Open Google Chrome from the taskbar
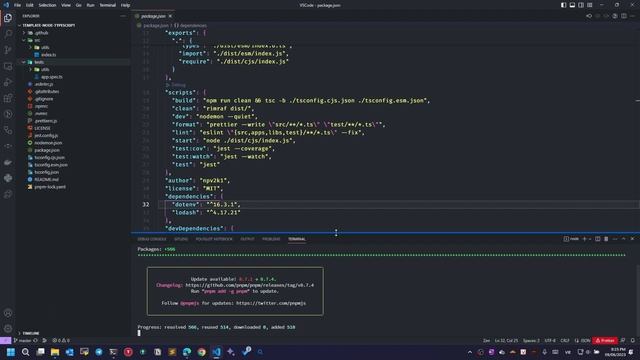 tap(202, 352)
